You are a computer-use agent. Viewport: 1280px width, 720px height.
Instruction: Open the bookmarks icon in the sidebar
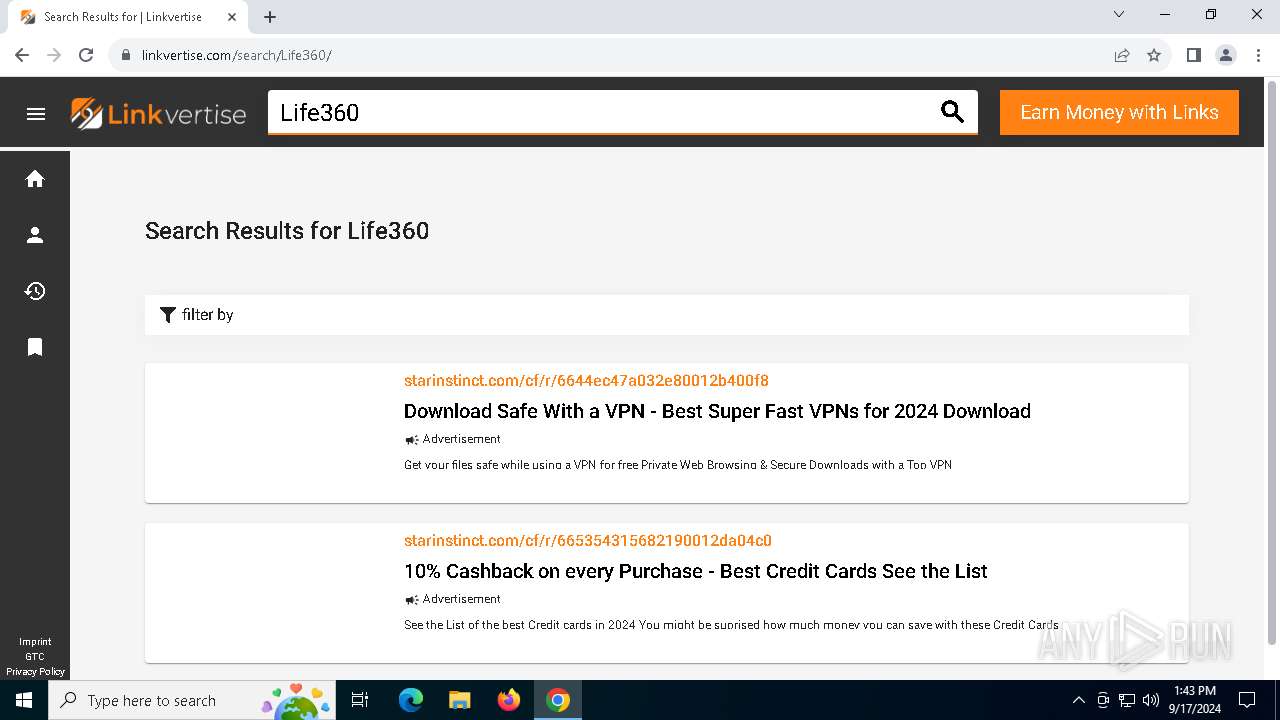click(x=35, y=347)
